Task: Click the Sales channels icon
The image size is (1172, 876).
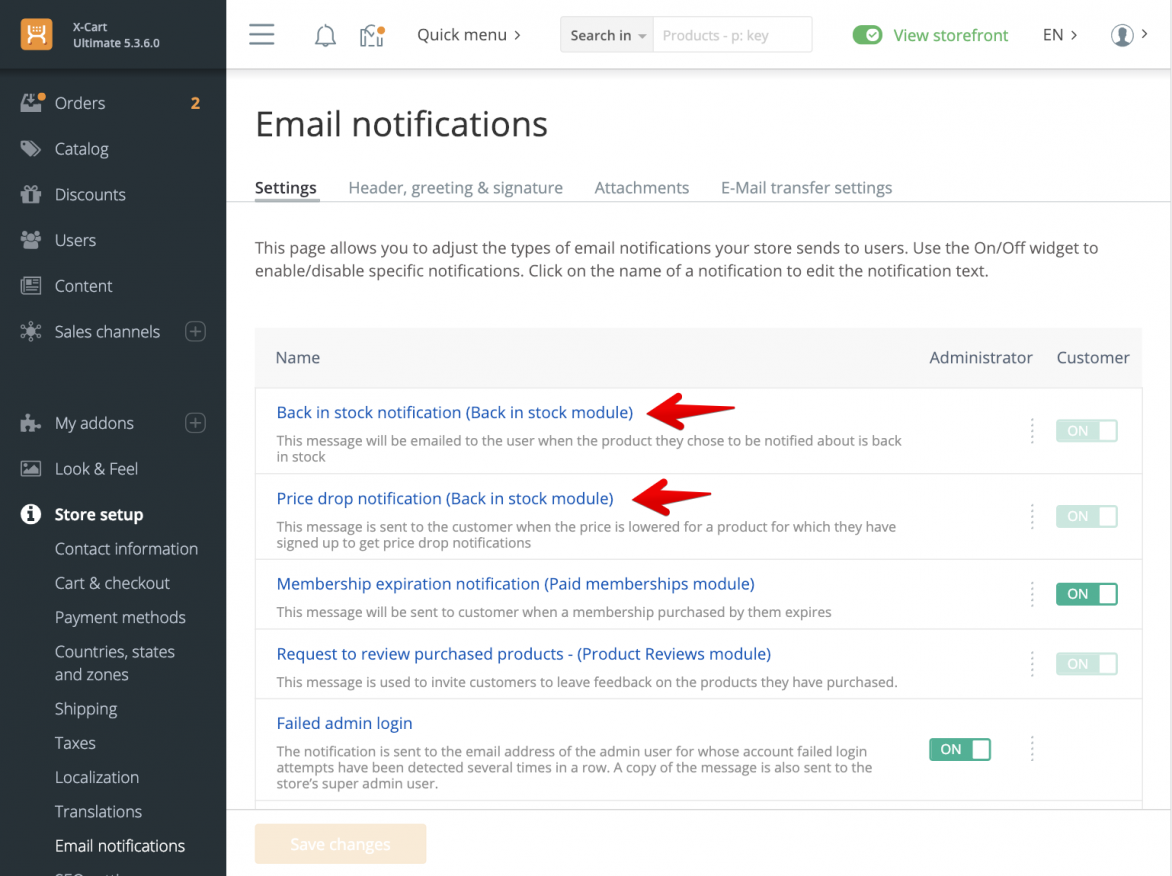Action: 31,331
